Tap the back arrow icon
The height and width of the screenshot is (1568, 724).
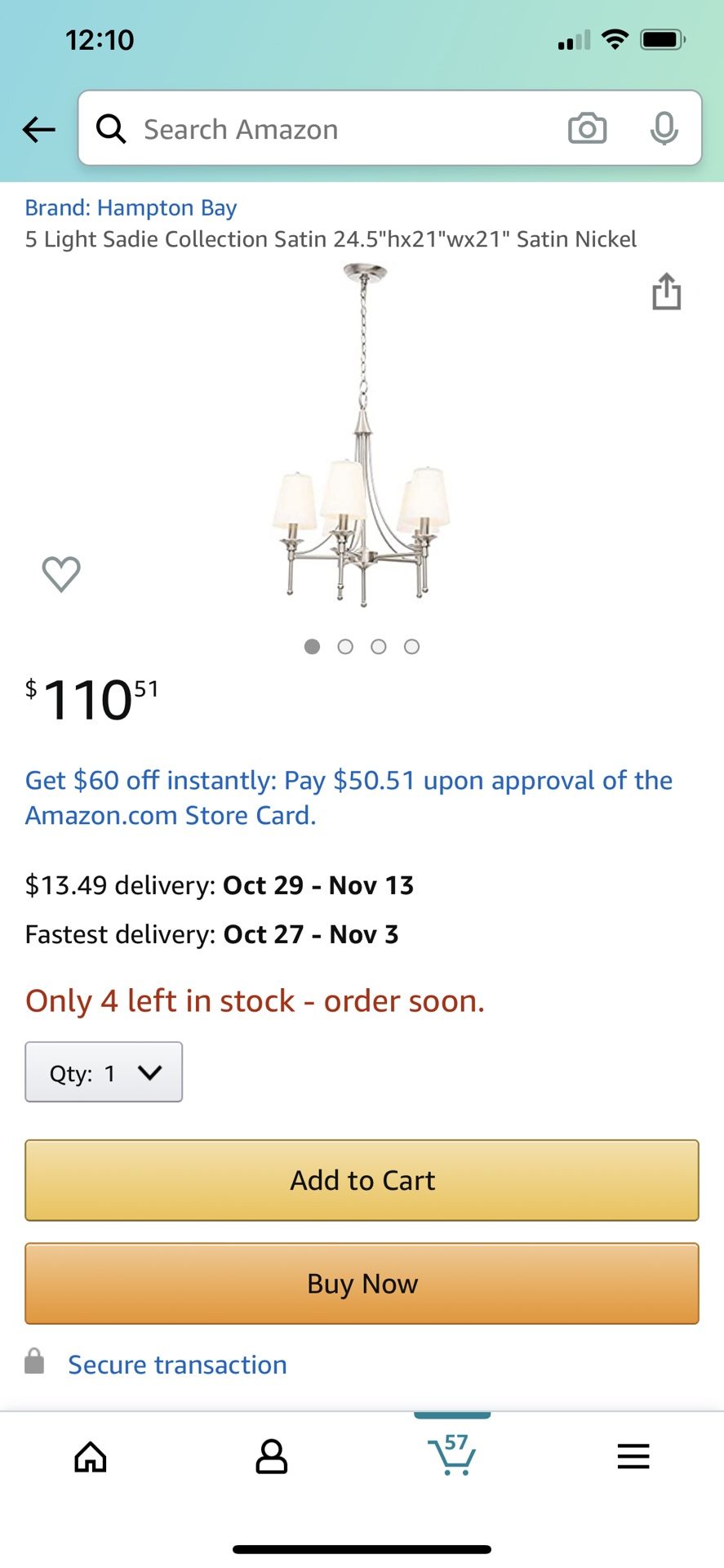point(38,129)
